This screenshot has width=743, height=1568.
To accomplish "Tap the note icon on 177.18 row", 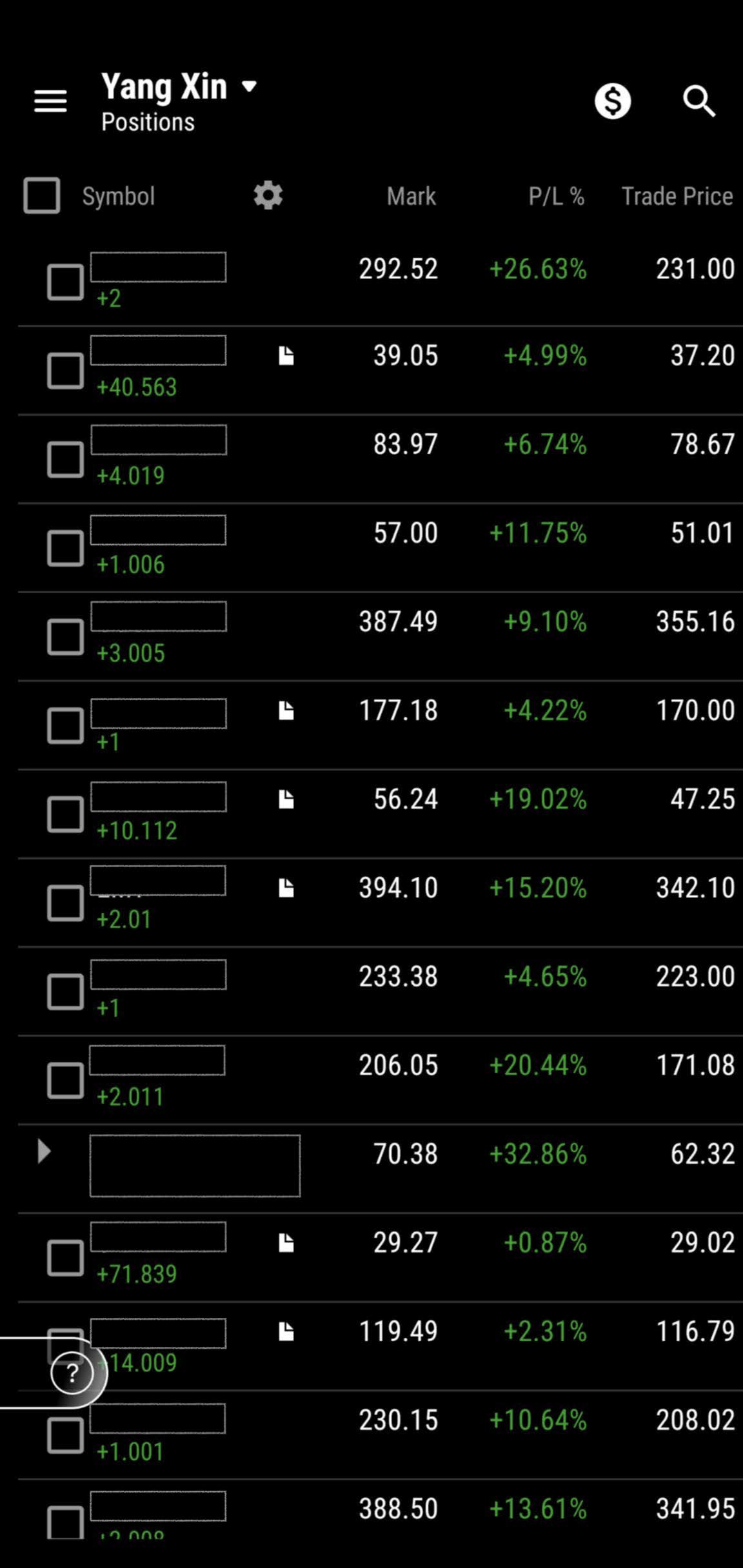I will (286, 710).
